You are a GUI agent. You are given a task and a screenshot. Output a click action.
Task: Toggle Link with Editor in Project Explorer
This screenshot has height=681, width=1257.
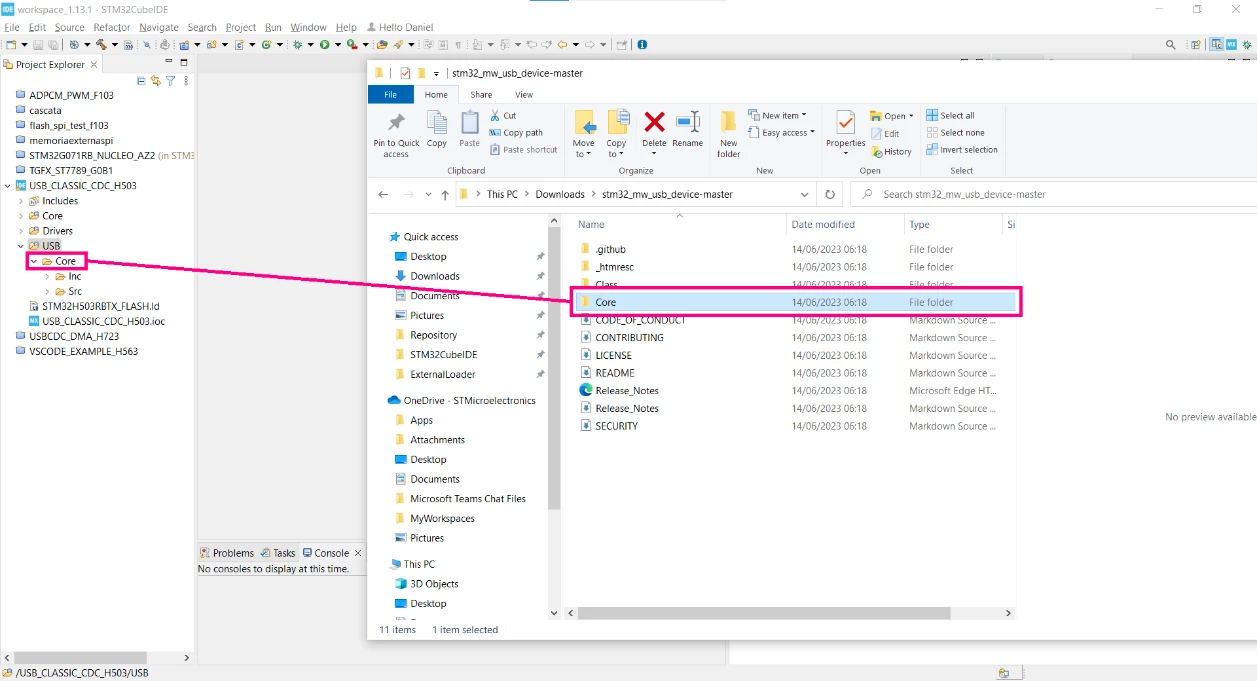pos(155,81)
